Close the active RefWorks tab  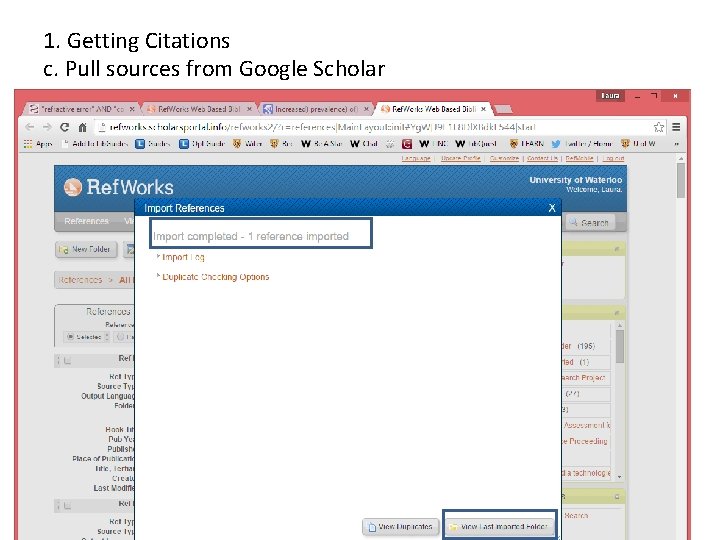tap(483, 109)
